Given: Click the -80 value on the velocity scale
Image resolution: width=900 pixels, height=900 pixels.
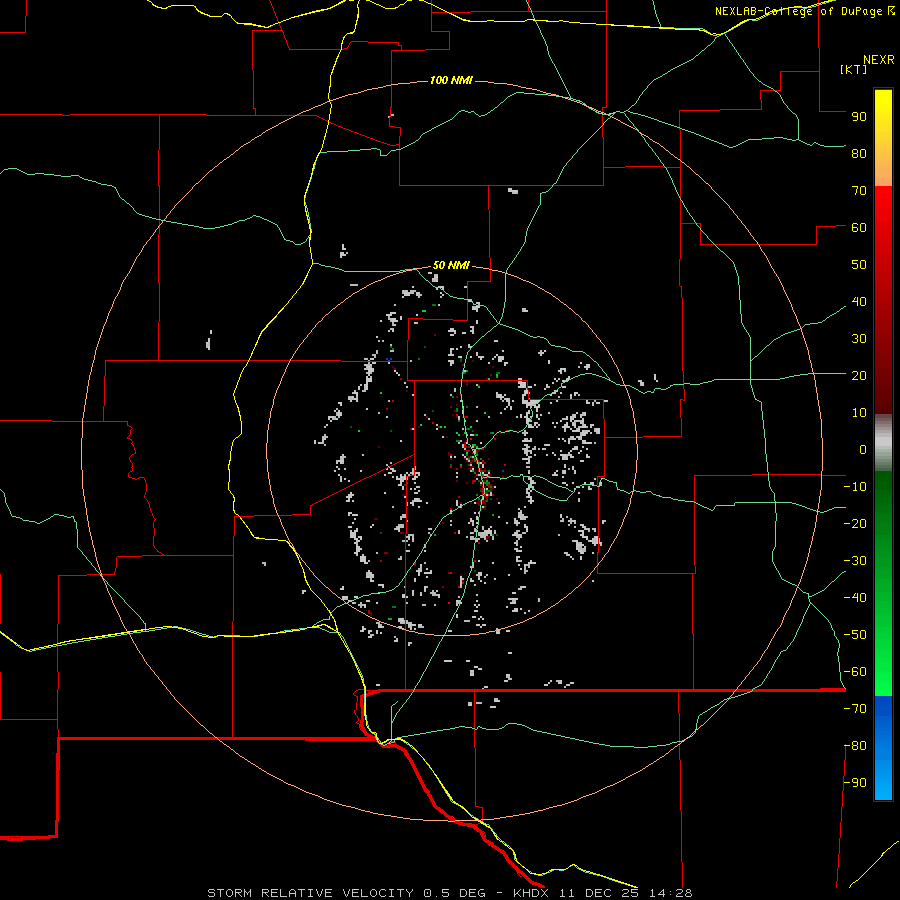Looking at the screenshot, I should pos(855,746).
